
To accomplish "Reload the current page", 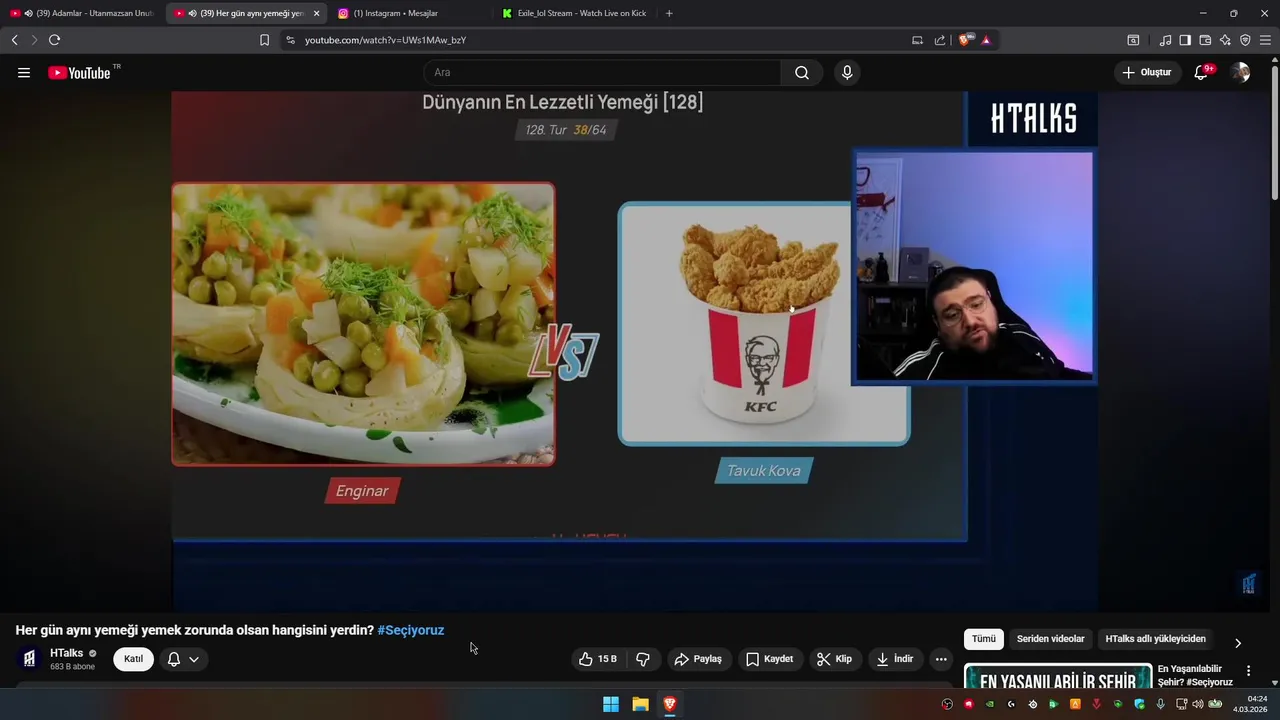I will (x=54, y=40).
